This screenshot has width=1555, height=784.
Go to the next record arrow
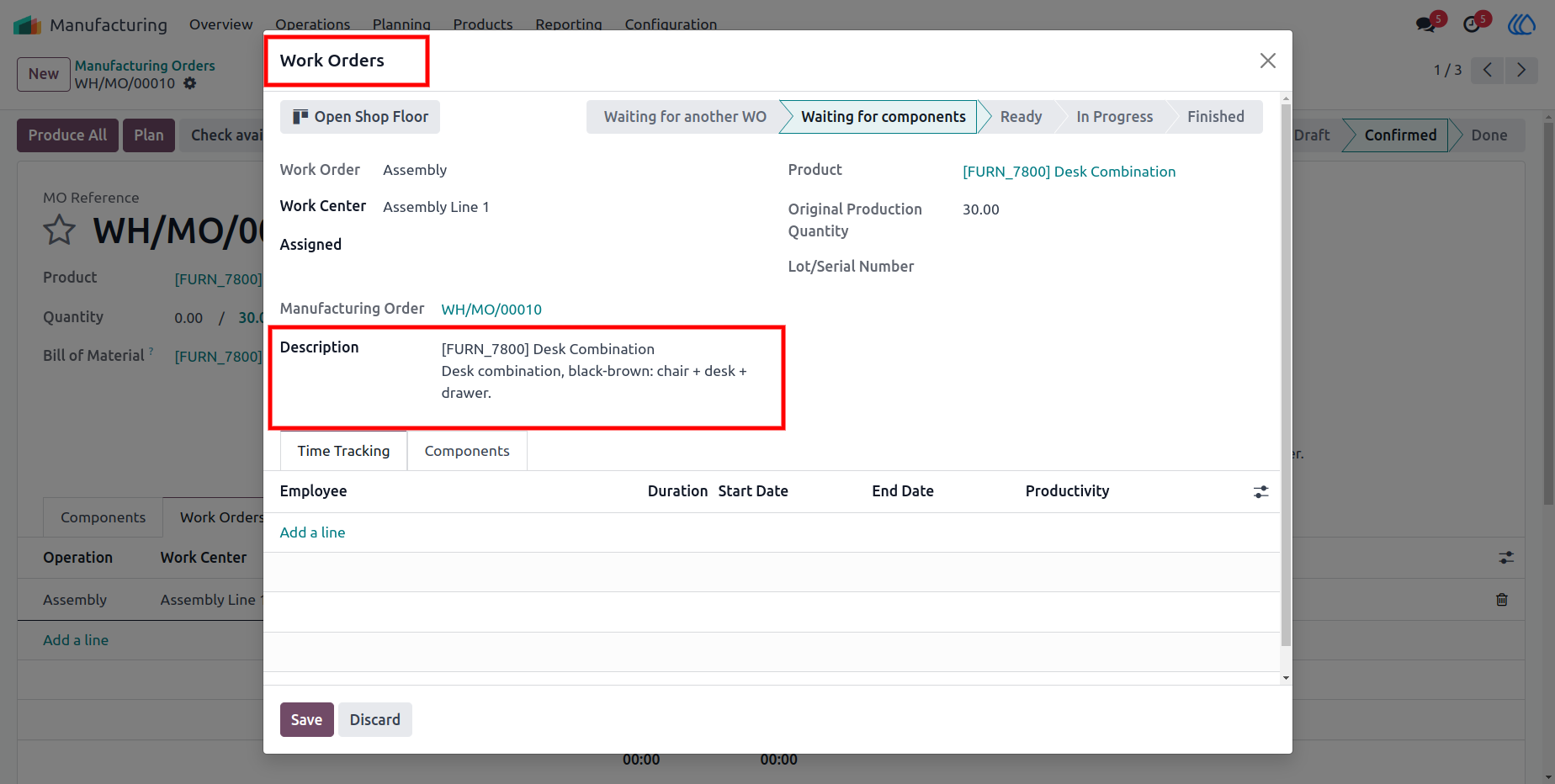pyautogui.click(x=1521, y=70)
